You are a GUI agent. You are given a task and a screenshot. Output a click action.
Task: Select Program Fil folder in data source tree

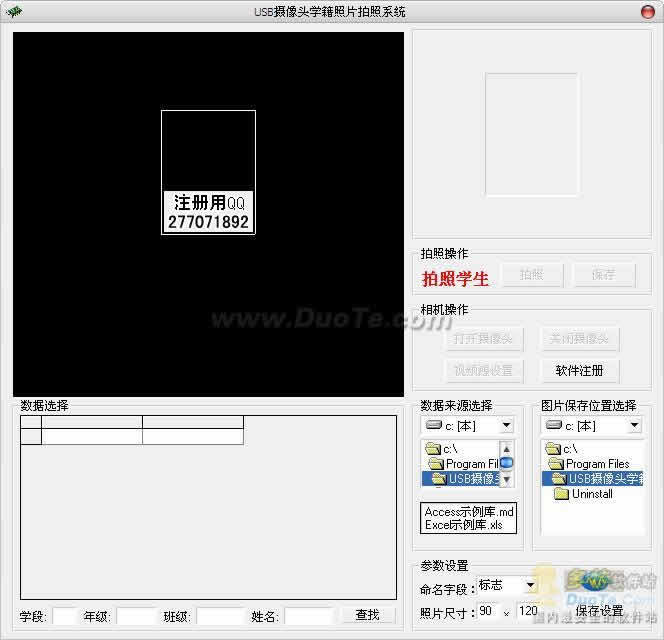pyautogui.click(x=464, y=464)
